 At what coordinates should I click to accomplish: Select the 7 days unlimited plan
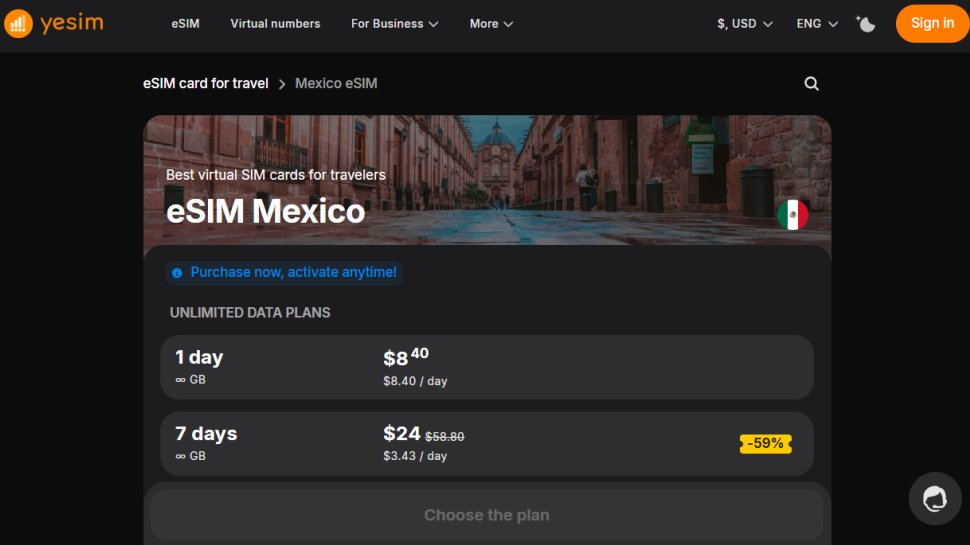click(486, 444)
